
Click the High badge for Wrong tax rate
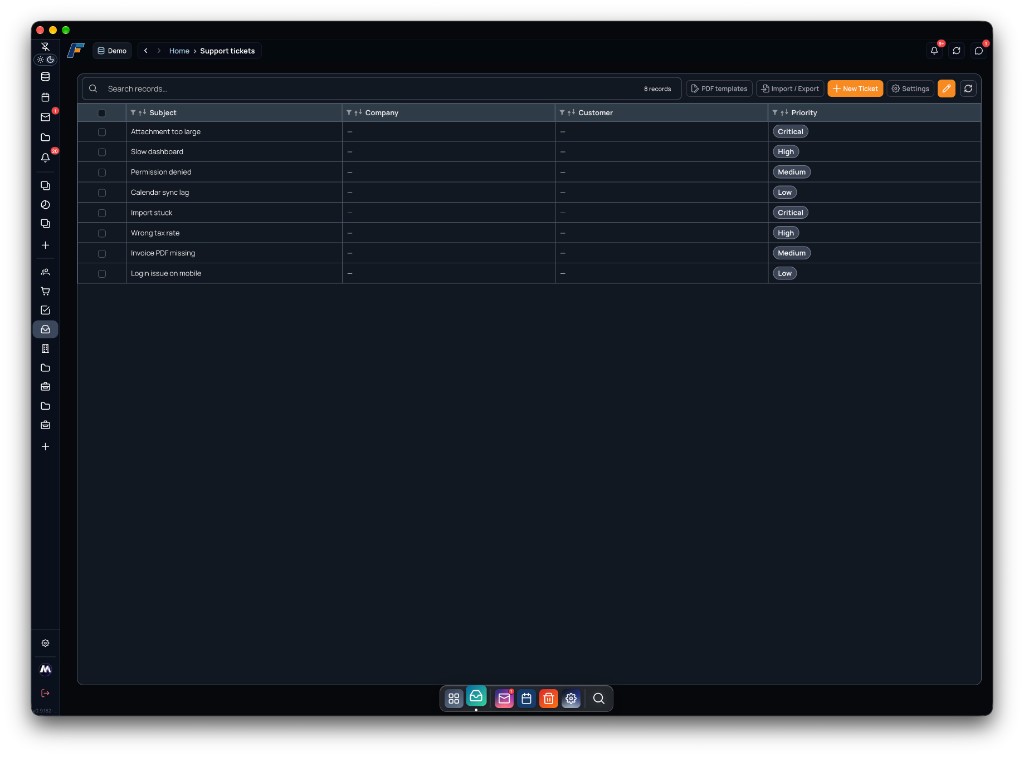786,233
